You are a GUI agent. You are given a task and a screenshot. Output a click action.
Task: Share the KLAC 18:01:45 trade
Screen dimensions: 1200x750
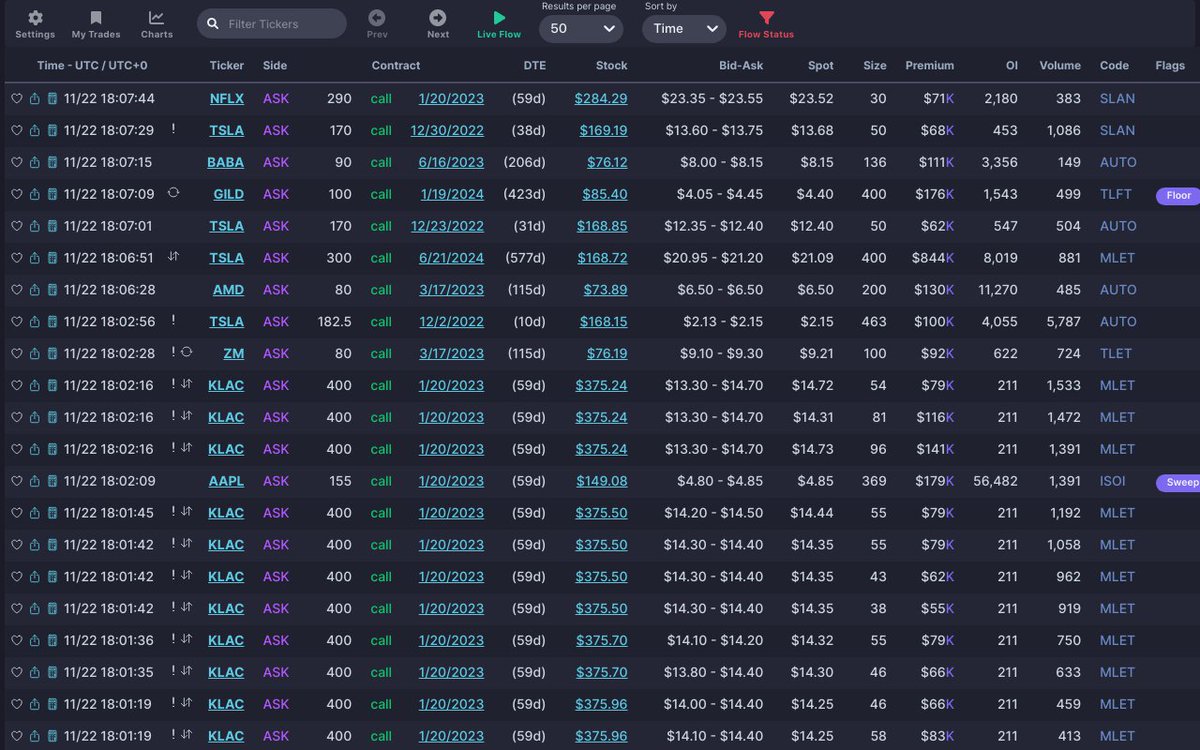pos(35,513)
